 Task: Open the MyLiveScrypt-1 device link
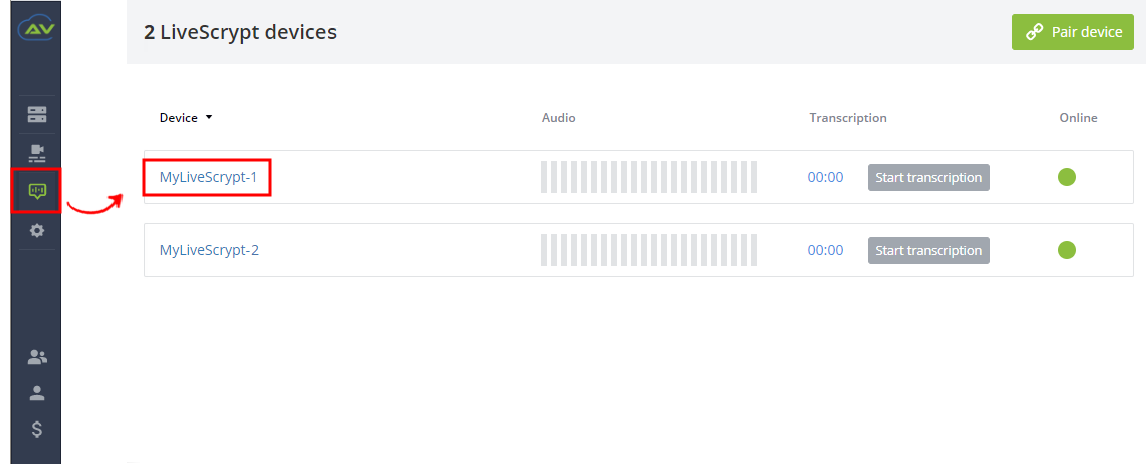pyautogui.click(x=208, y=177)
